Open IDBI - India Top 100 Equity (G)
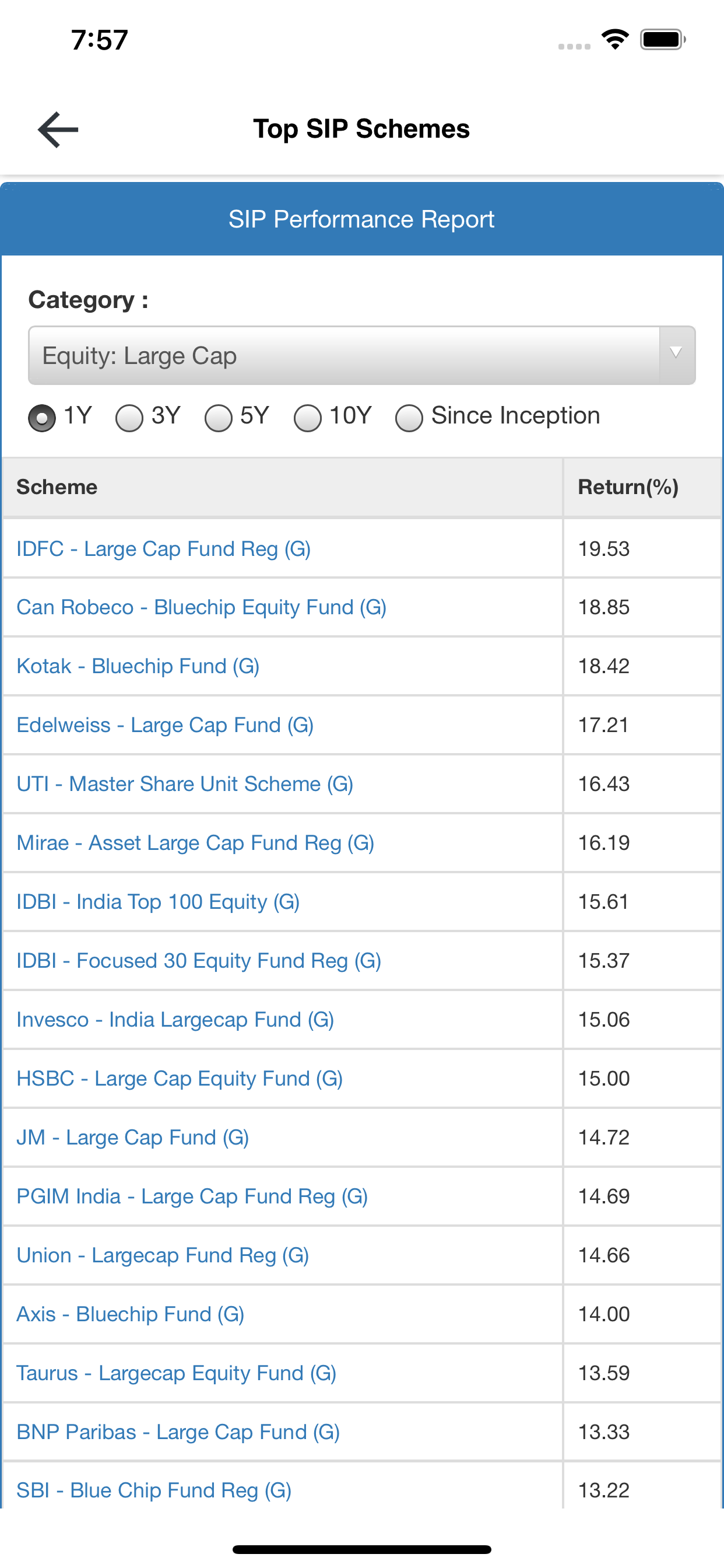Image resolution: width=724 pixels, height=1568 pixels. coord(158,901)
